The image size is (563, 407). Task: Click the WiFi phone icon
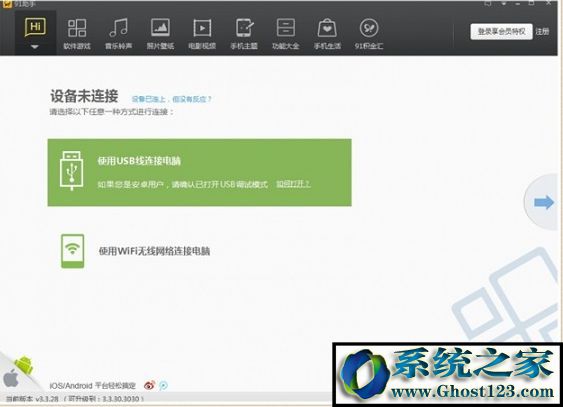73,251
